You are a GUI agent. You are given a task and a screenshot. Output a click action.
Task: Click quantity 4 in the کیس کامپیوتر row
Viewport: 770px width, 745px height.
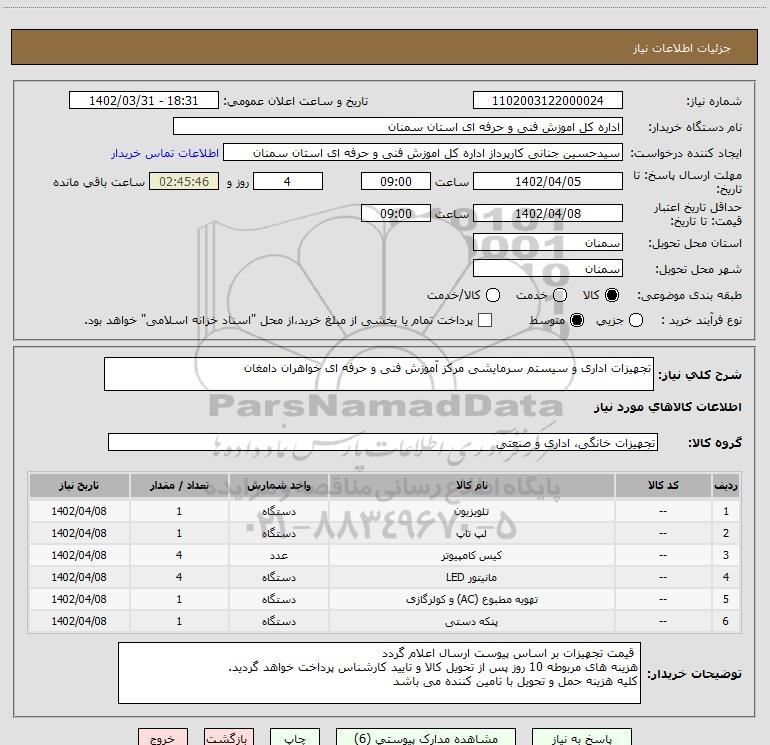[x=179, y=555]
